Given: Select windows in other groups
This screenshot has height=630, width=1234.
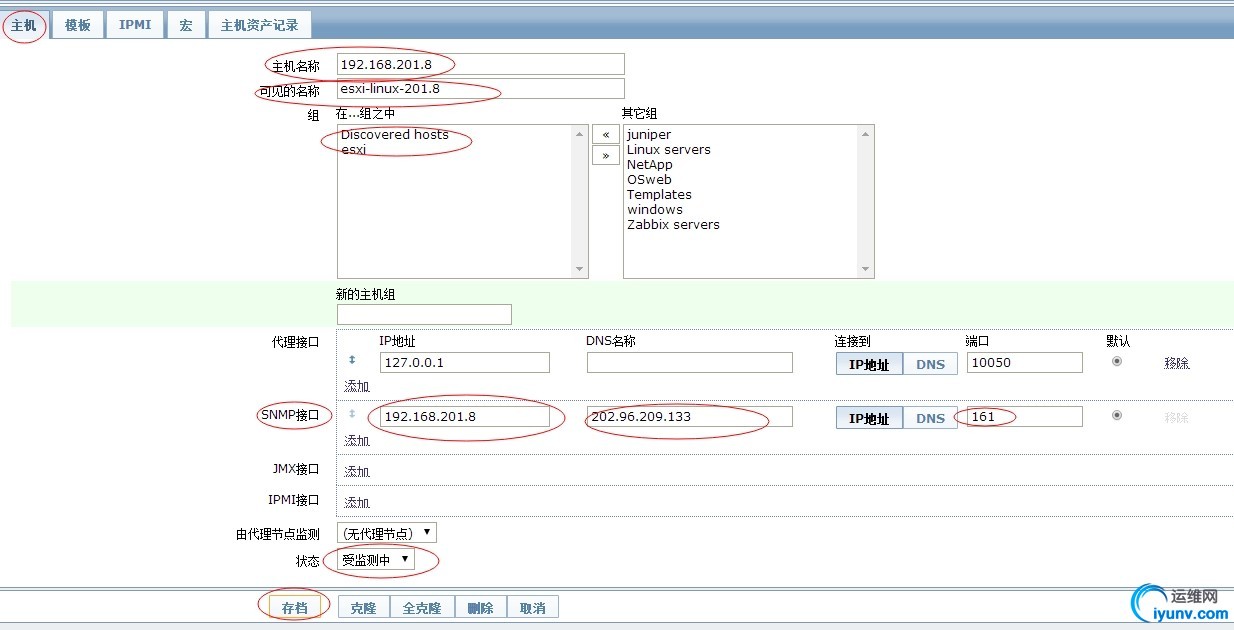Looking at the screenshot, I should pyautogui.click(x=655, y=209).
